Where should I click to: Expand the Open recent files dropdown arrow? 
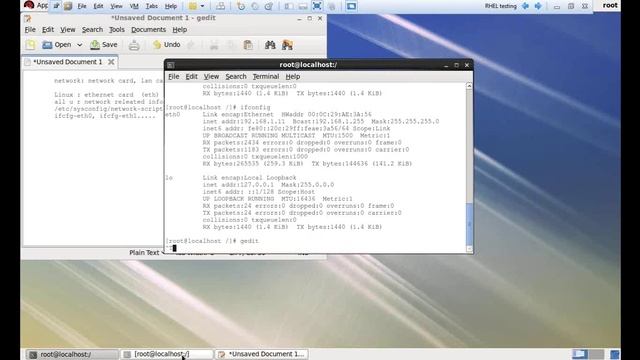(x=80, y=45)
